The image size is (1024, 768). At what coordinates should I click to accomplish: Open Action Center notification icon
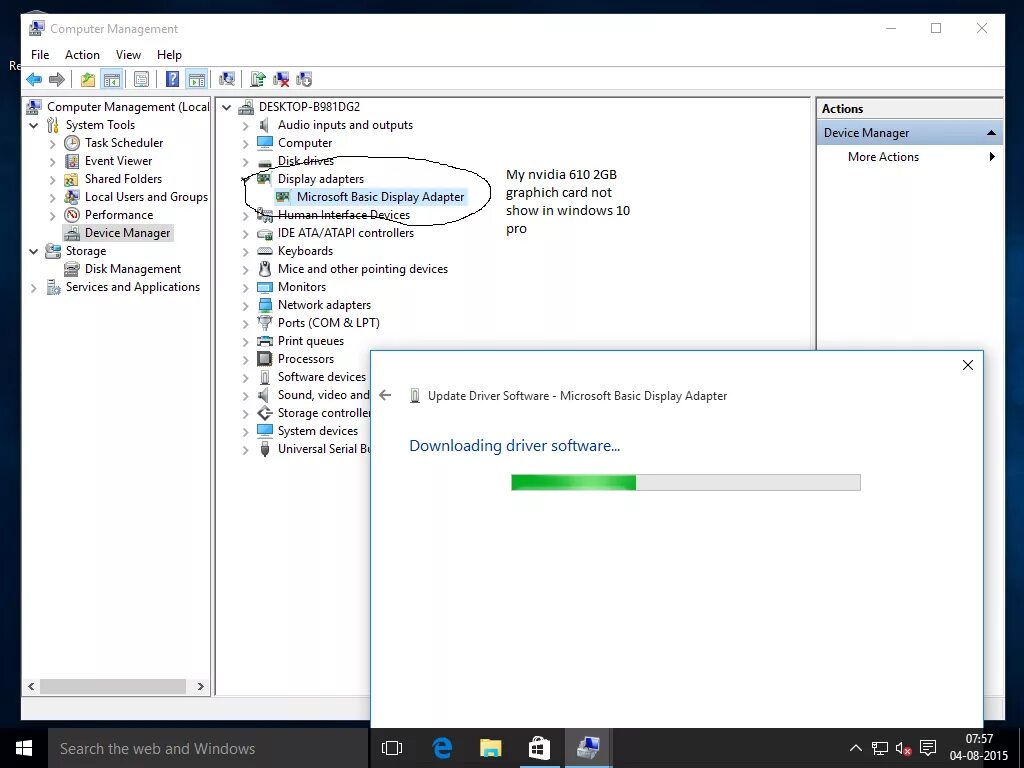pyautogui.click(x=927, y=748)
